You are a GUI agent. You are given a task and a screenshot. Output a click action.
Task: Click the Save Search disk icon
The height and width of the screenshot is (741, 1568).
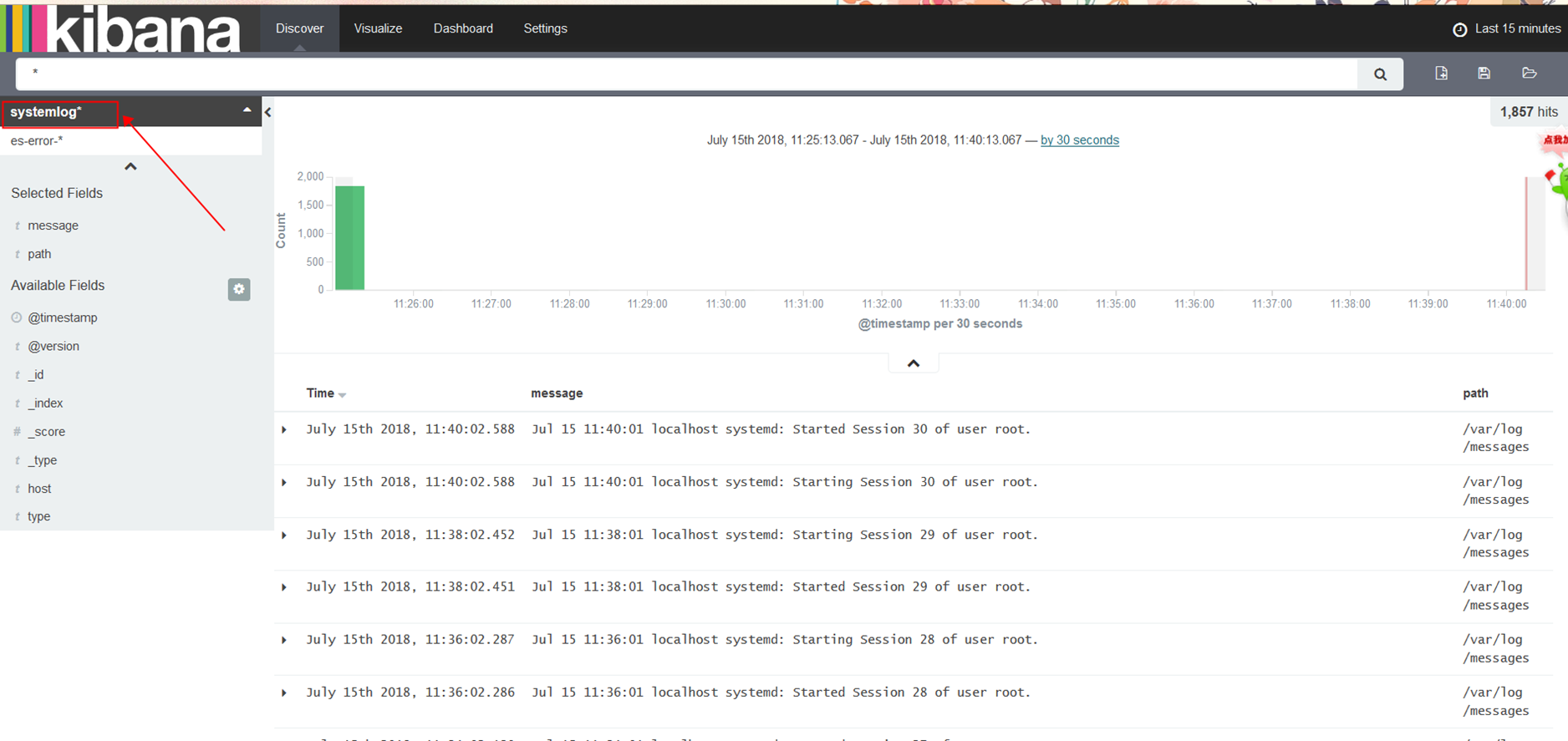(x=1484, y=74)
